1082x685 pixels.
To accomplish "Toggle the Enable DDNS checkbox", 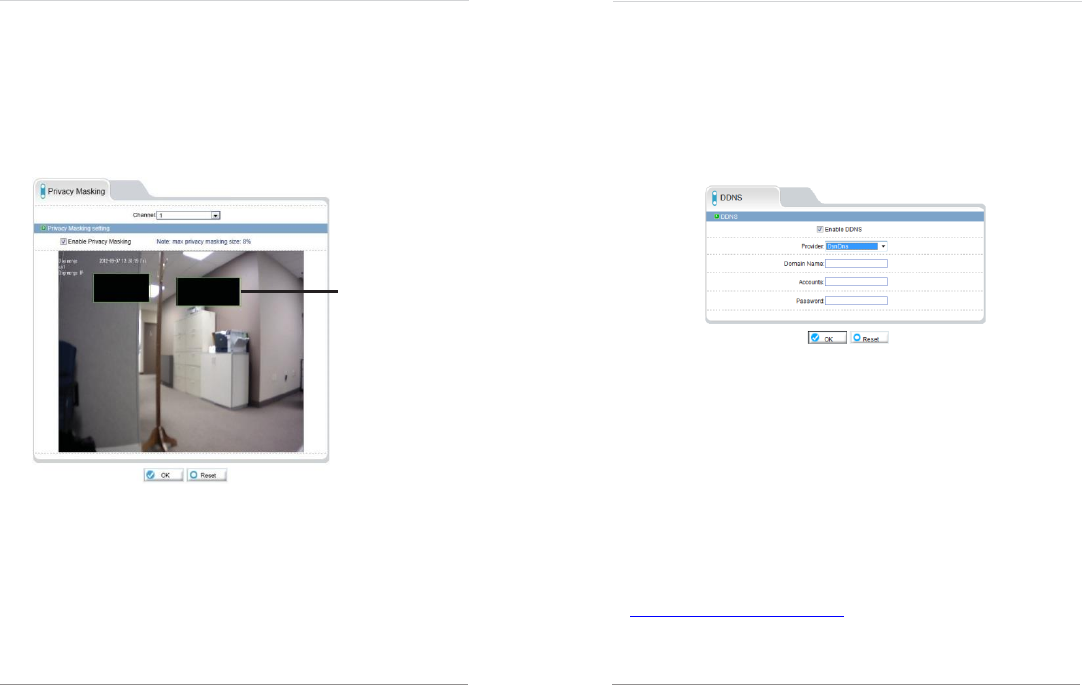I will pos(820,229).
